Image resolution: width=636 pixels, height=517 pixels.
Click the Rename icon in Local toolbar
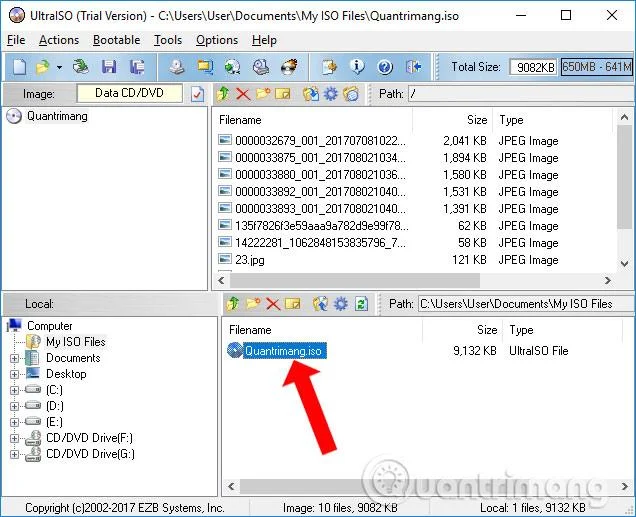point(293,304)
